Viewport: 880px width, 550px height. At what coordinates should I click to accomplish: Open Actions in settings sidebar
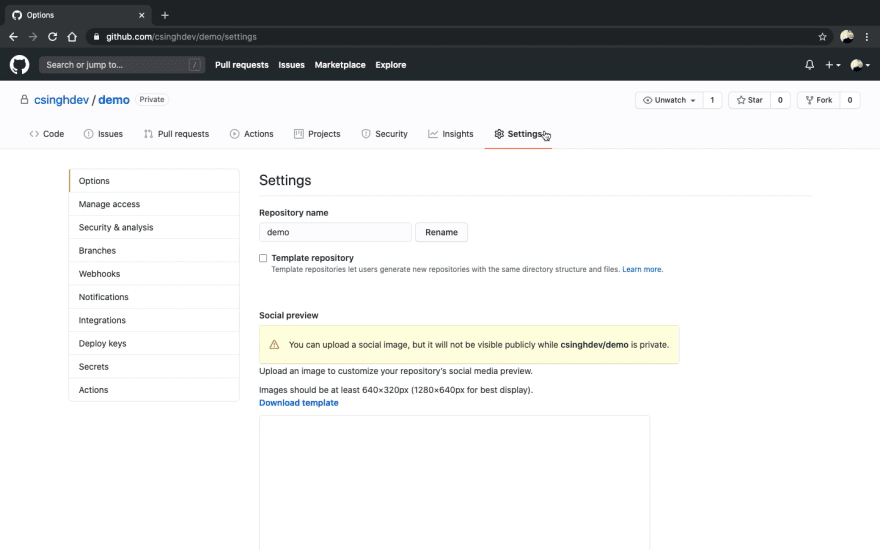(154, 389)
